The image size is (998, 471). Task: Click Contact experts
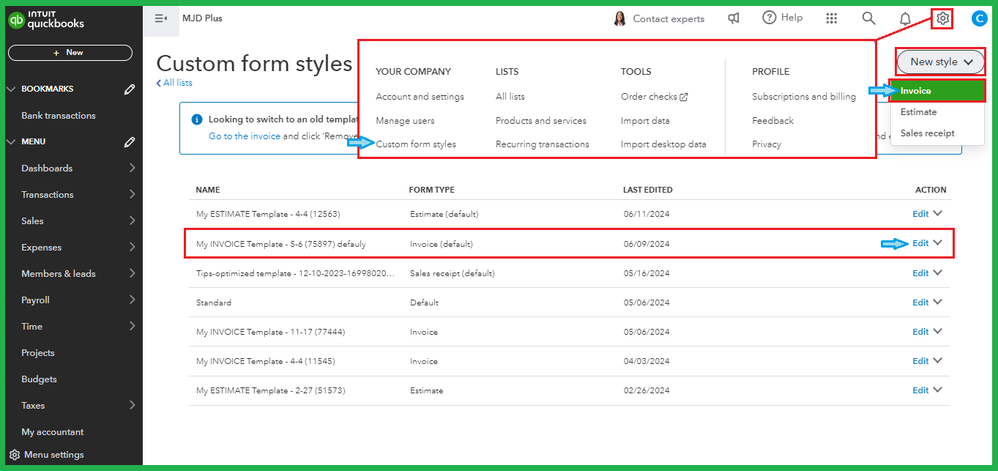pyautogui.click(x=668, y=19)
